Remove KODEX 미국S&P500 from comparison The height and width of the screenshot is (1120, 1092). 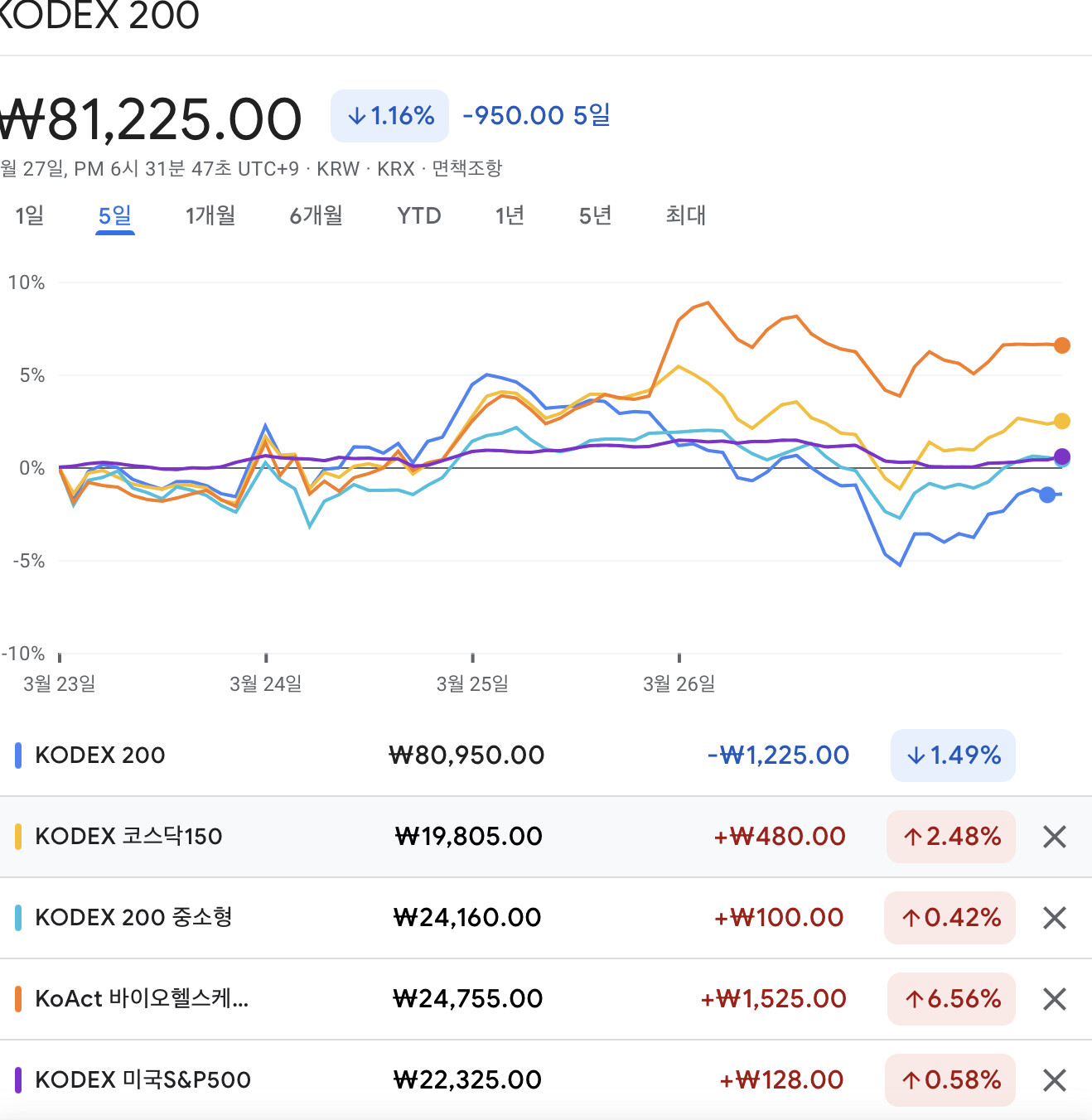tap(1054, 1080)
